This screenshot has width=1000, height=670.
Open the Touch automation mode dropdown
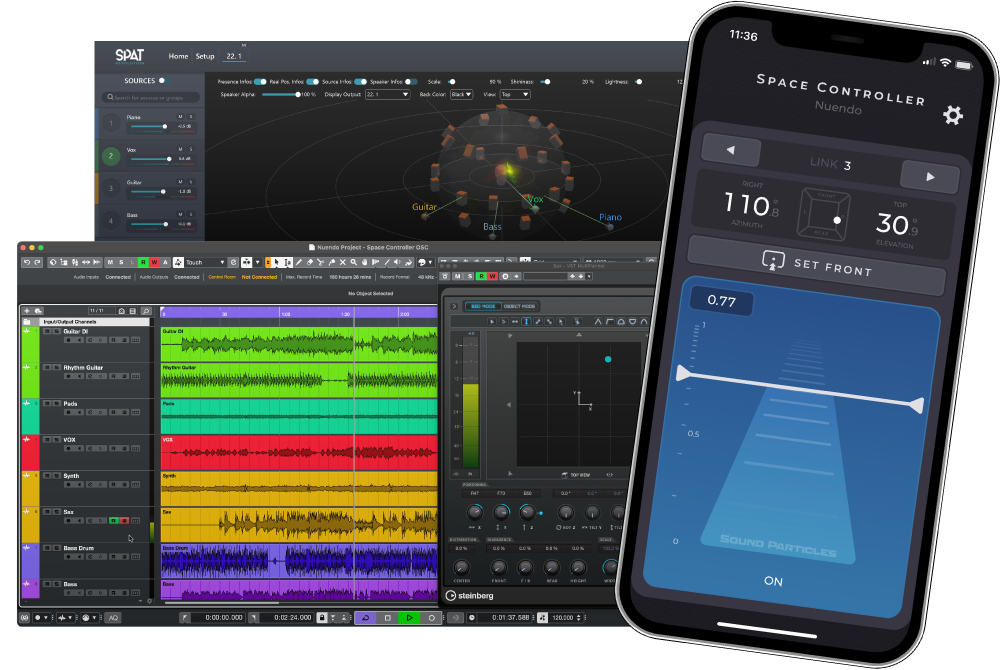point(205,262)
